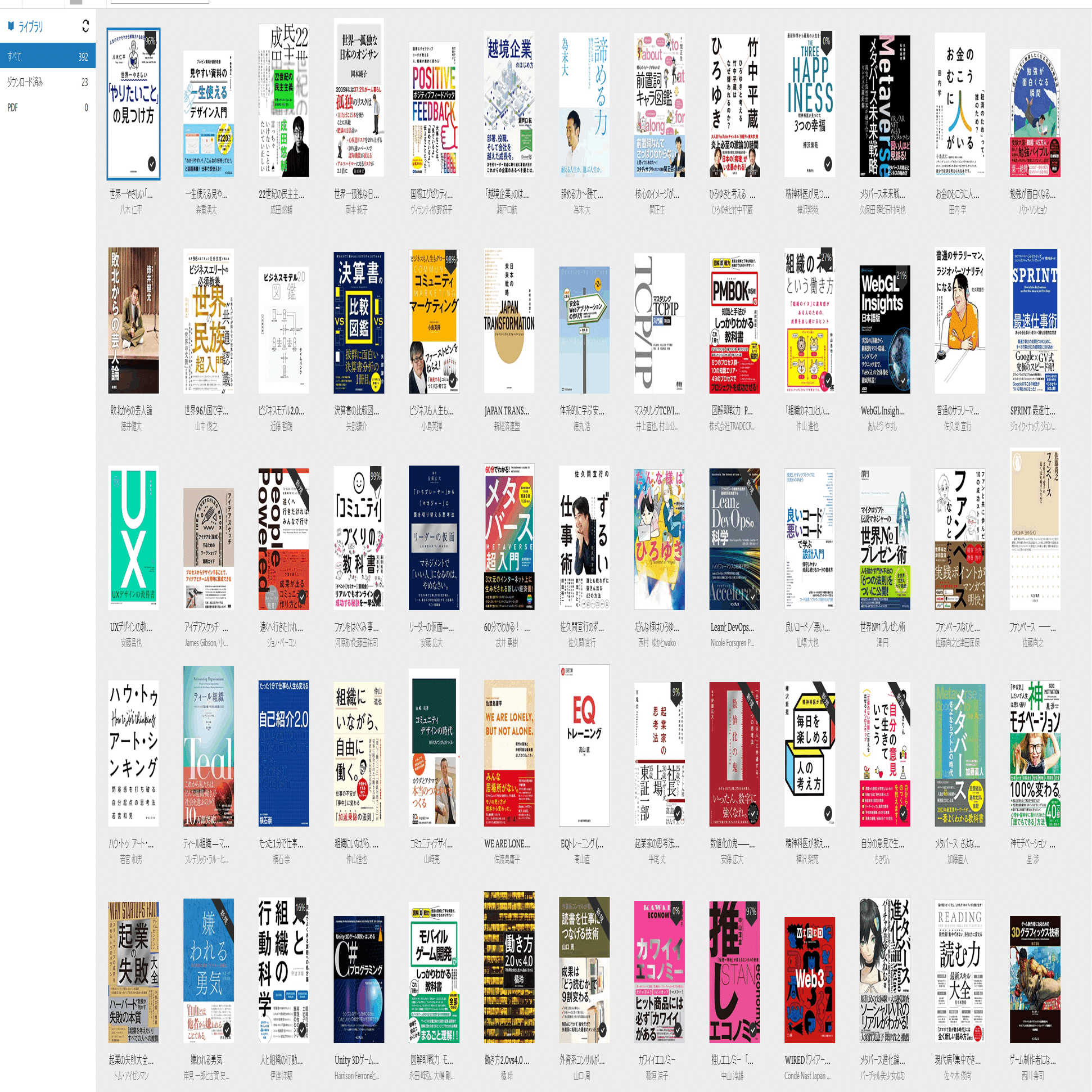Image resolution: width=1092 pixels, height=1092 pixels.
Task: Click the library sync refresh icon
Action: point(85,26)
